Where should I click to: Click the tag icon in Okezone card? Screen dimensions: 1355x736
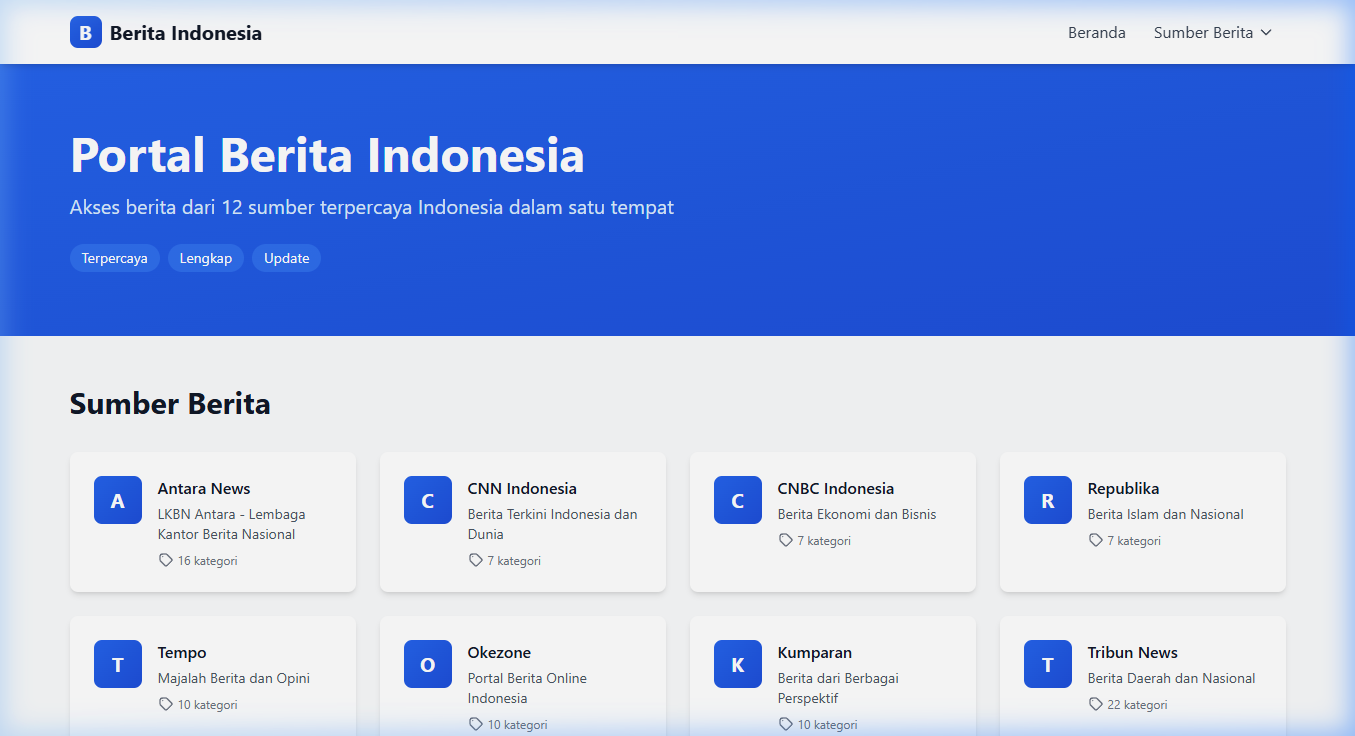click(476, 724)
